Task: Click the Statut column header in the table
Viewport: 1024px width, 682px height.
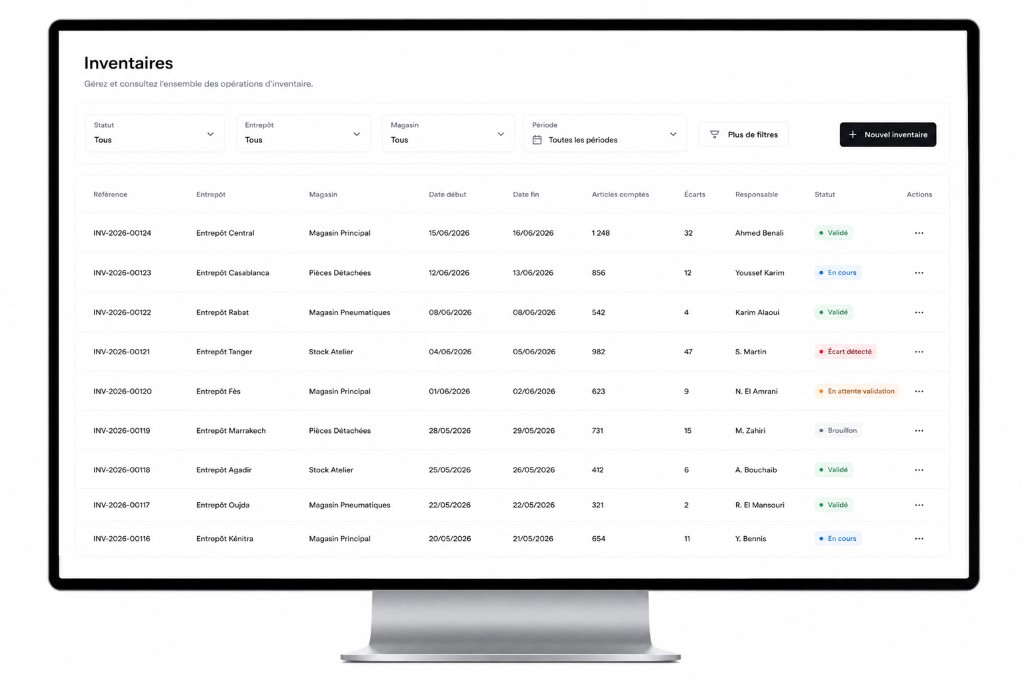Action: 825,195
